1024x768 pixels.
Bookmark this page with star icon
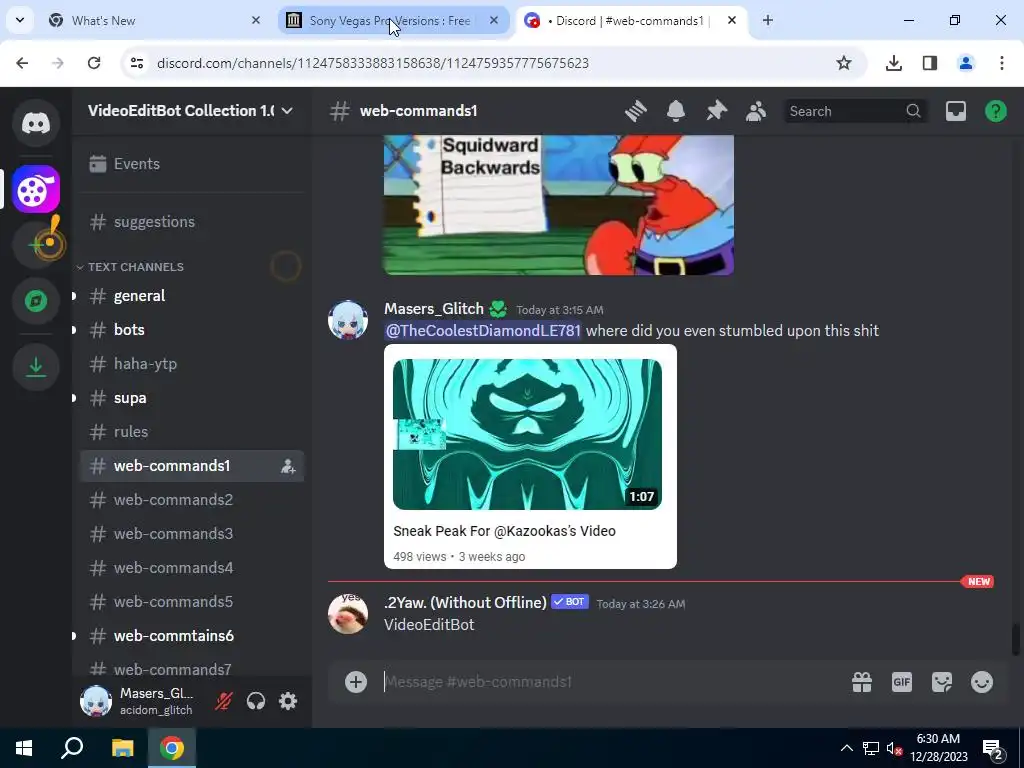coord(844,63)
